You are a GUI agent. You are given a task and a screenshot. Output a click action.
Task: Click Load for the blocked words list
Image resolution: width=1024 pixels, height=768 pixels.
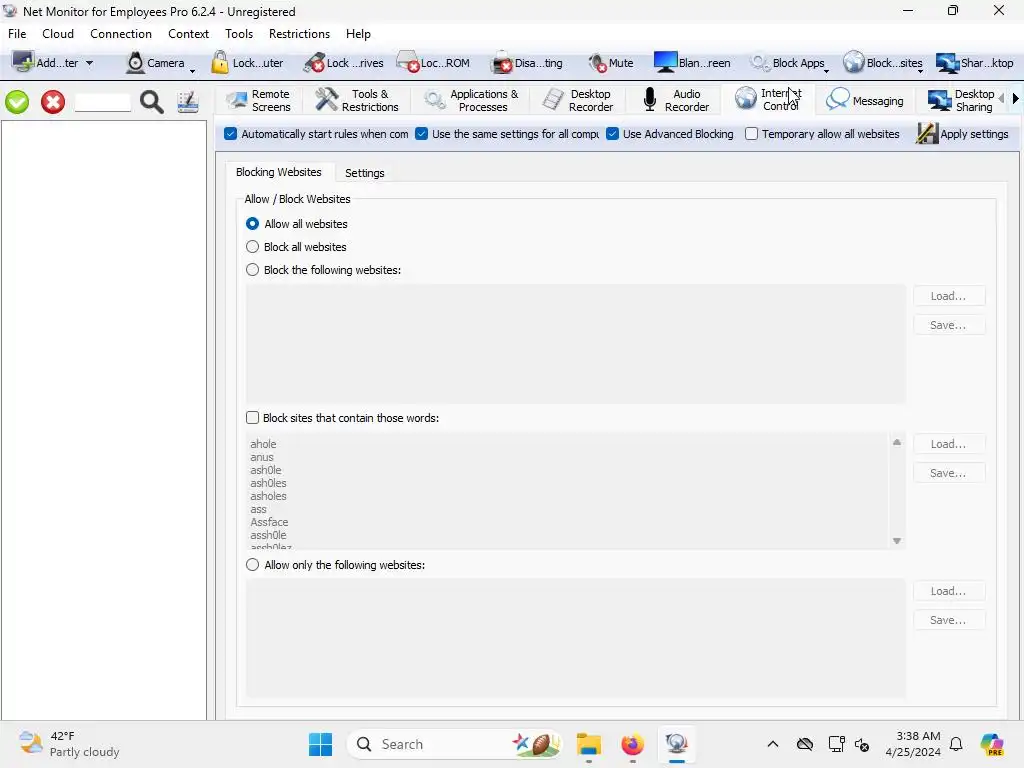tap(948, 444)
